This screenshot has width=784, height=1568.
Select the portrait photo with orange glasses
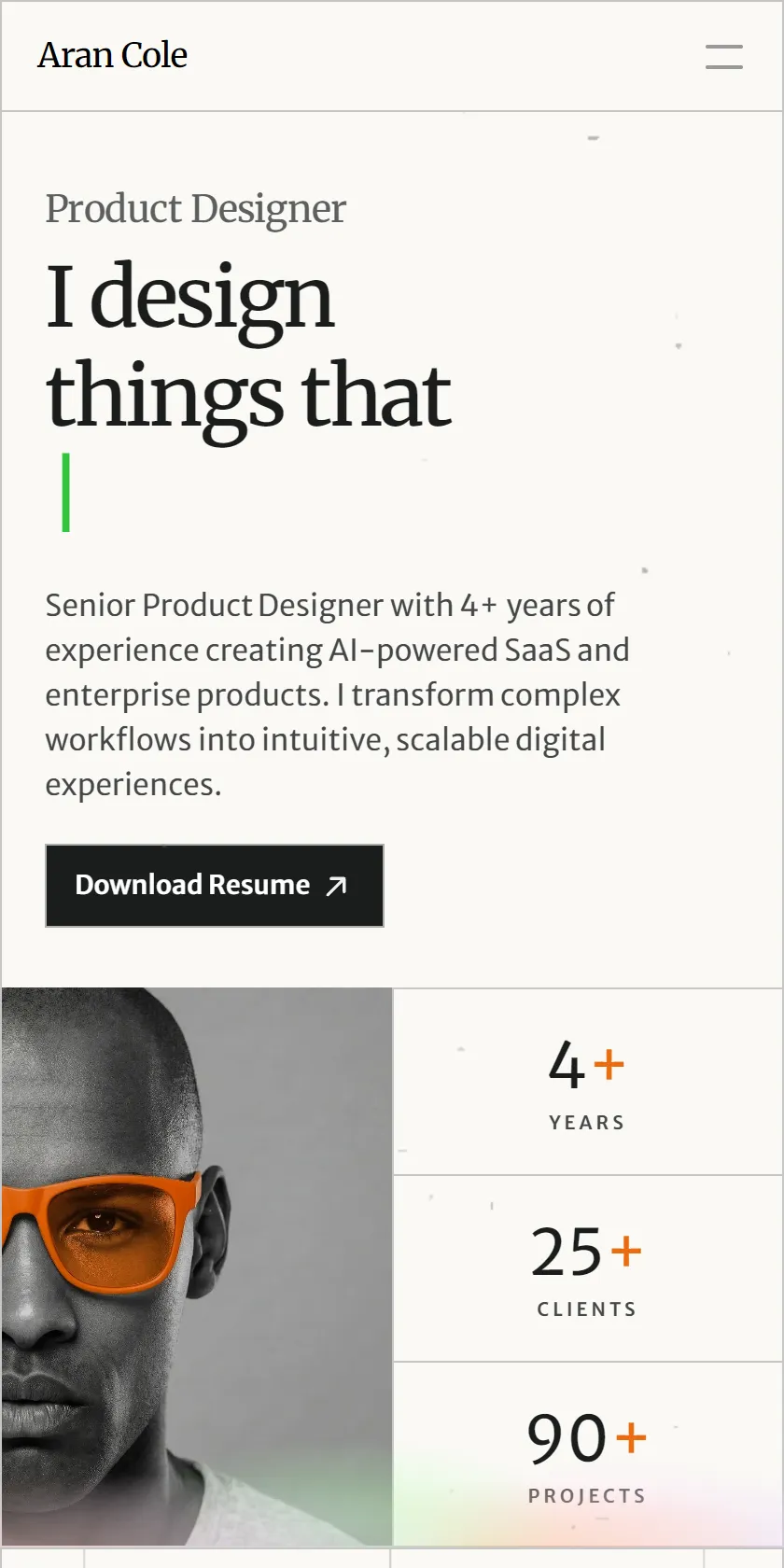pyautogui.click(x=197, y=1267)
